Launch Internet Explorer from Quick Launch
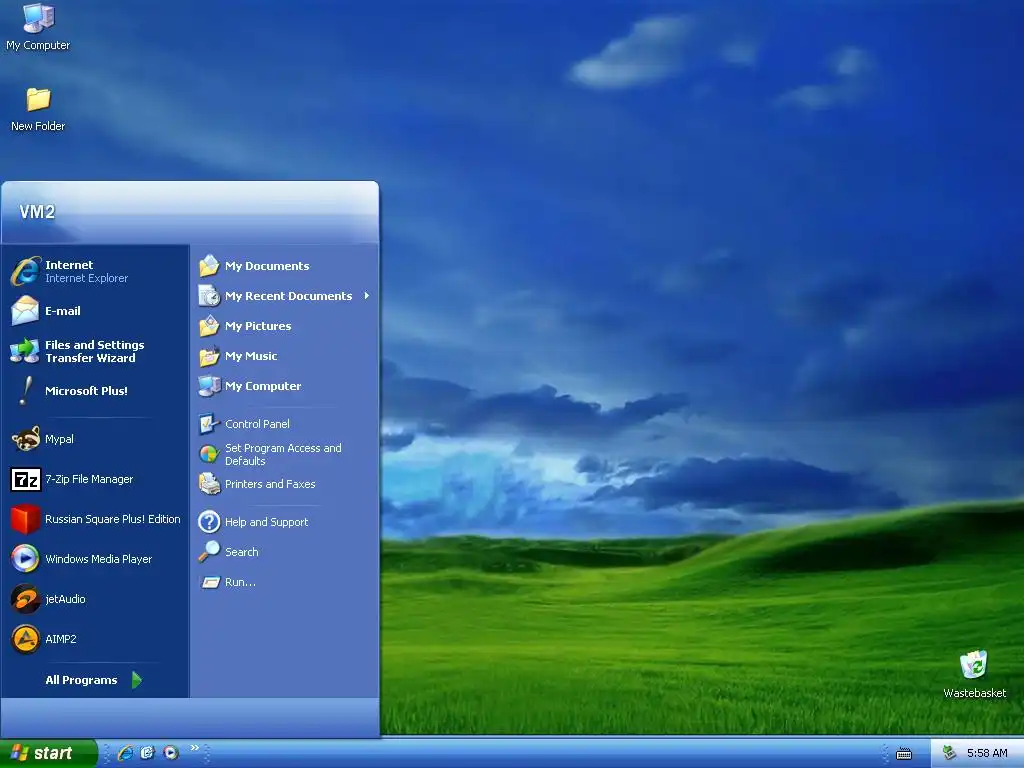The width and height of the screenshot is (1024, 768). click(125, 753)
